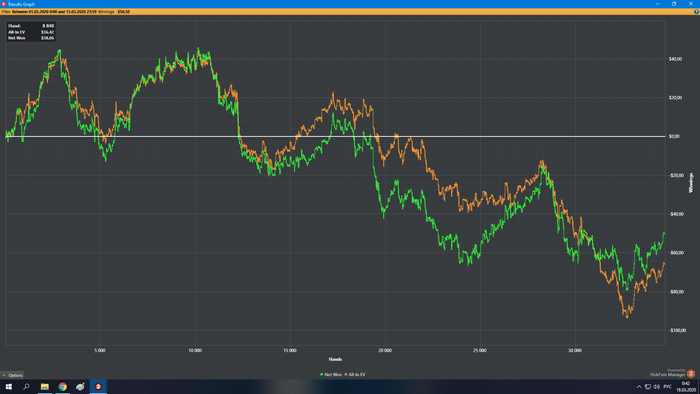Open the taskbar clock and date
Viewport: 700px width, 394px height.
[x=686, y=386]
